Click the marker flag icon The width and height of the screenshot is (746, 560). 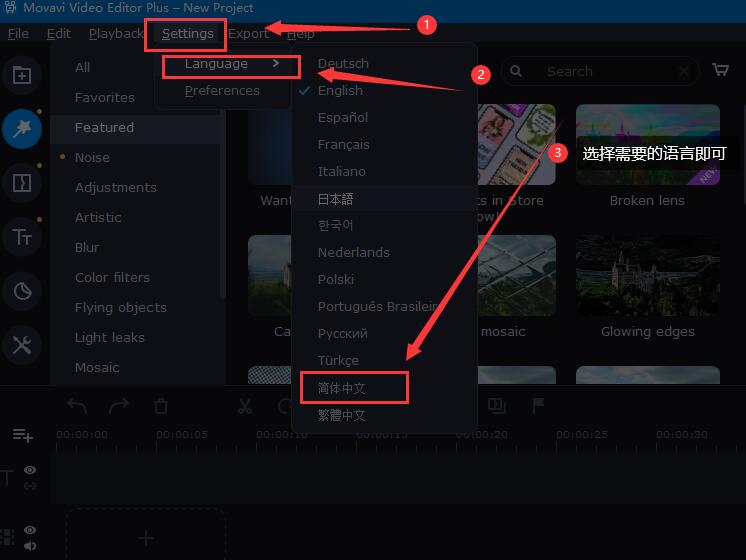pyautogui.click(x=538, y=406)
